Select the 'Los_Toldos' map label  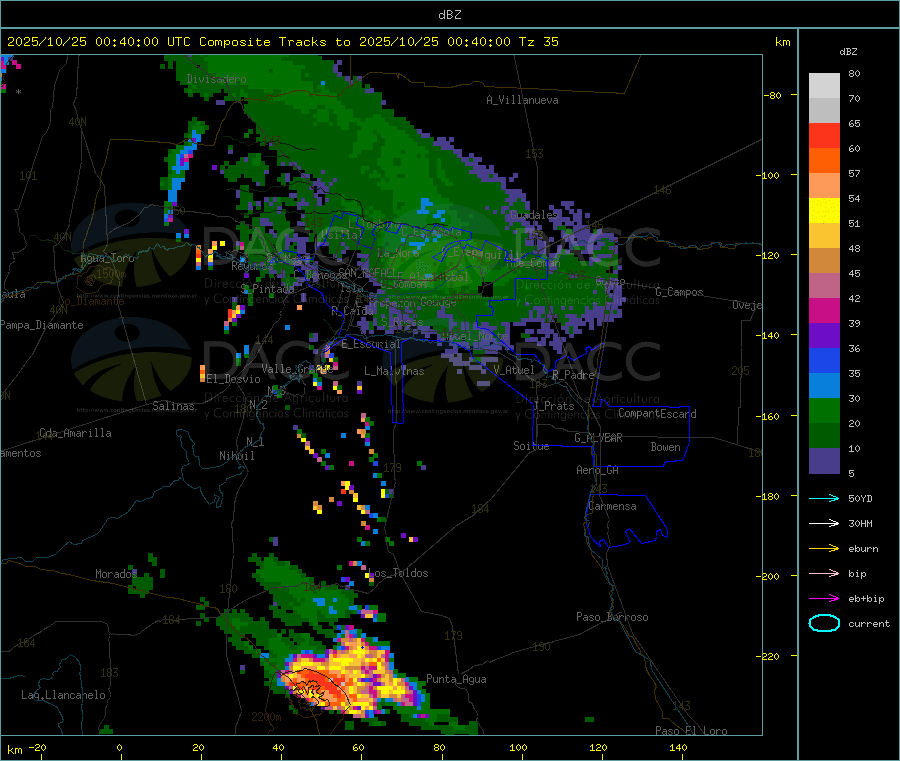(398, 573)
